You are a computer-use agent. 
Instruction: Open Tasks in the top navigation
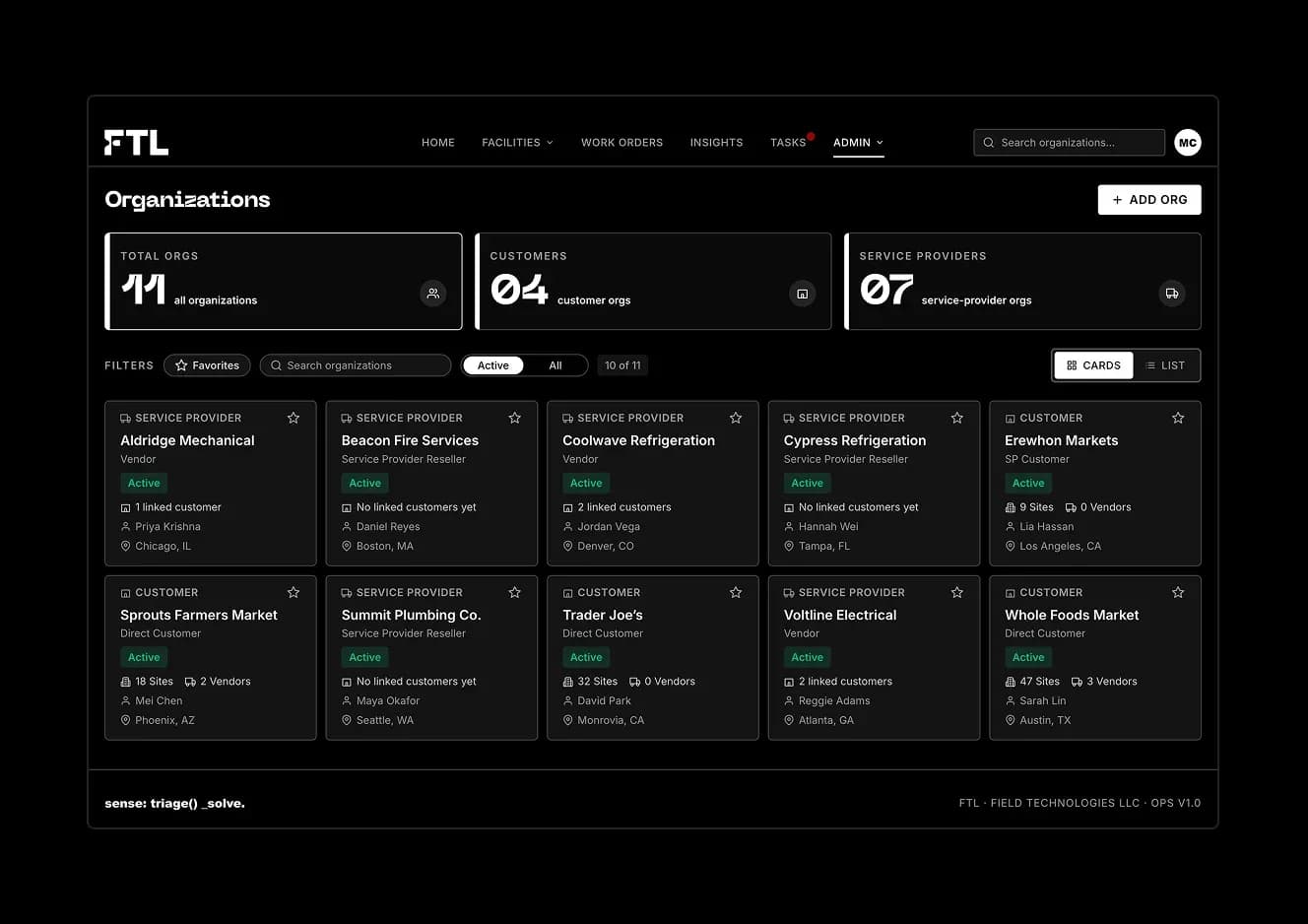coord(788,143)
